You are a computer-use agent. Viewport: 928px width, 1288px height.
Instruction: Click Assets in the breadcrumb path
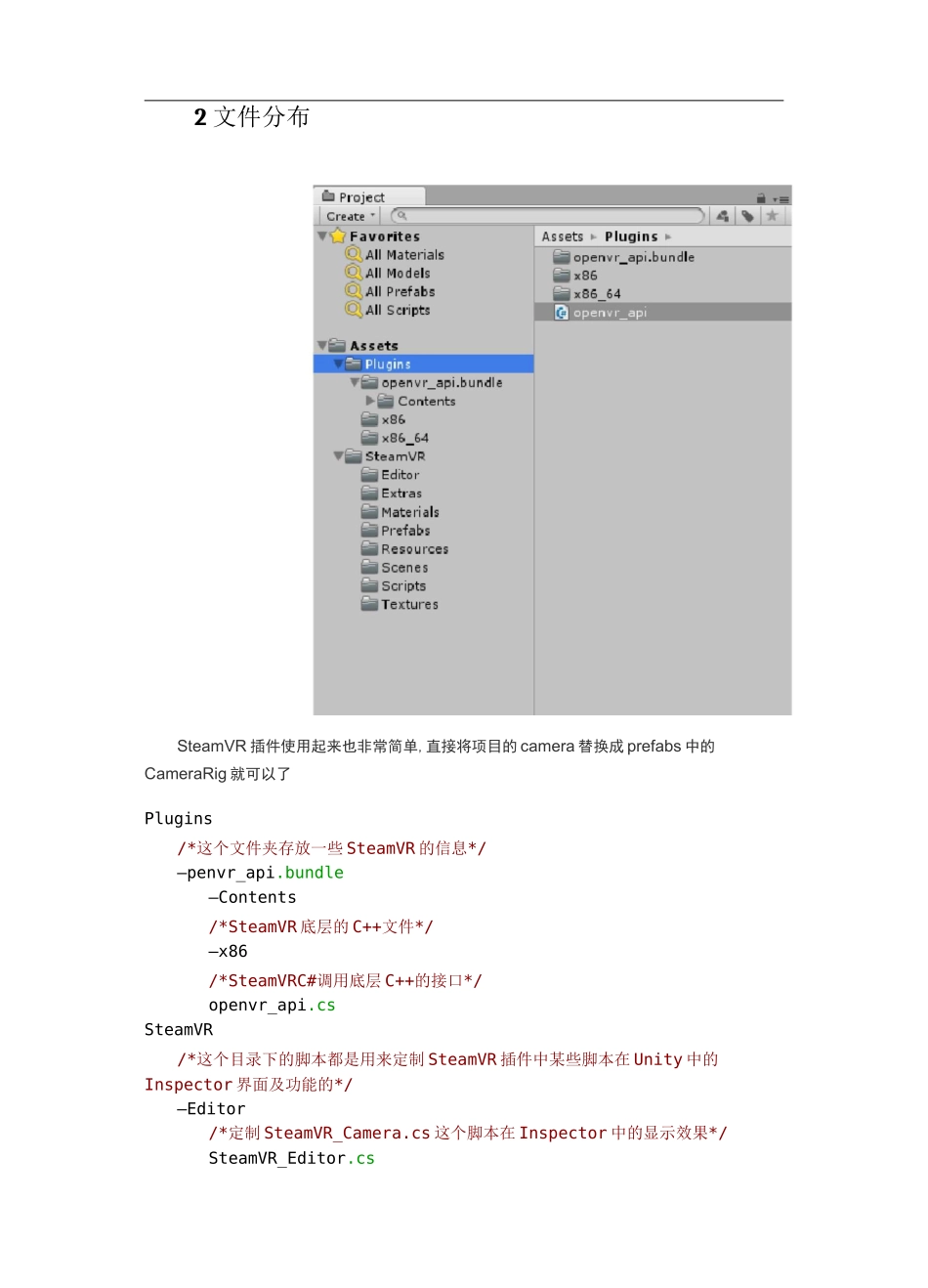563,236
